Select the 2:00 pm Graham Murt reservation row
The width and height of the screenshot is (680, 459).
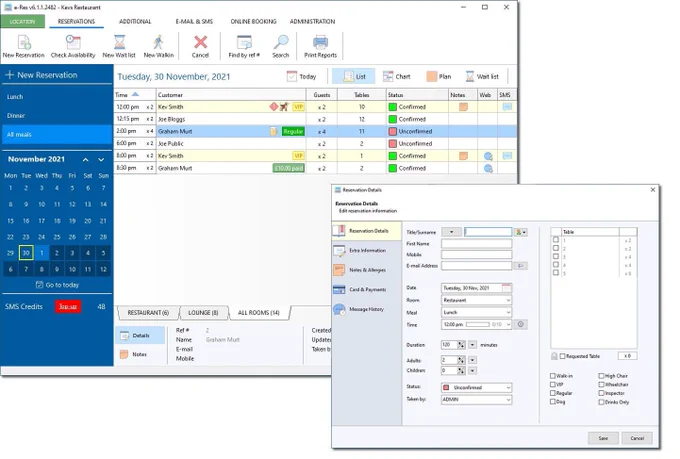315,131
